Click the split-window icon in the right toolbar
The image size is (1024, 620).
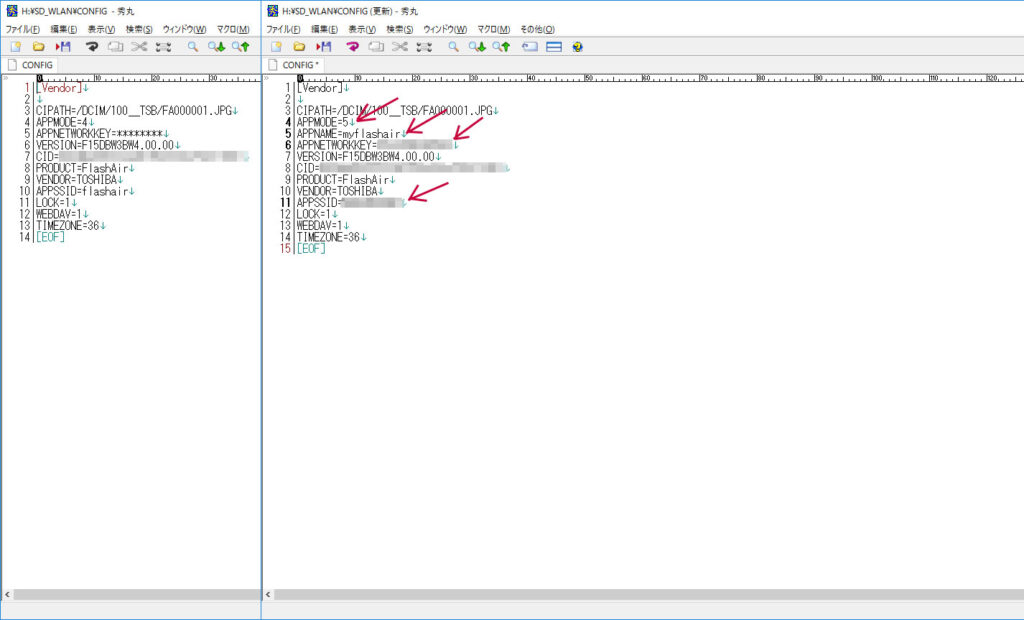pyautogui.click(x=554, y=46)
